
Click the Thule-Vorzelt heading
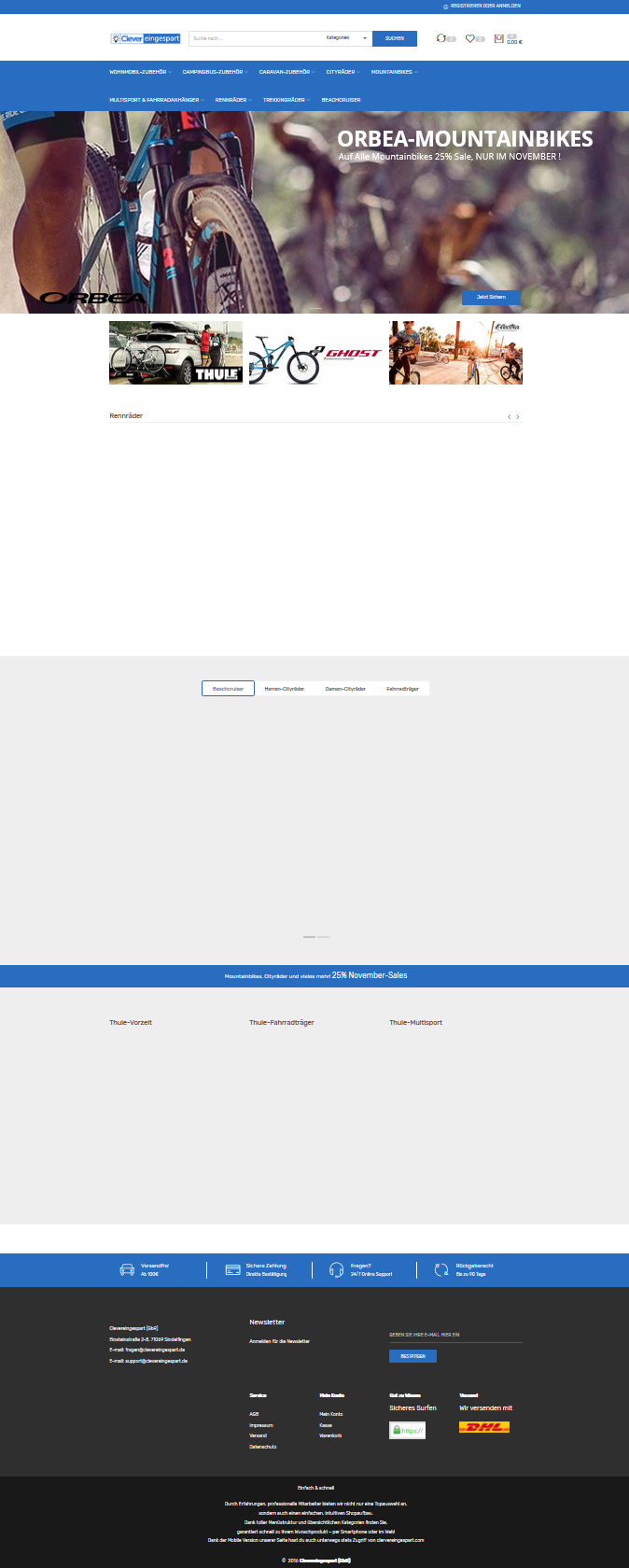click(131, 1023)
